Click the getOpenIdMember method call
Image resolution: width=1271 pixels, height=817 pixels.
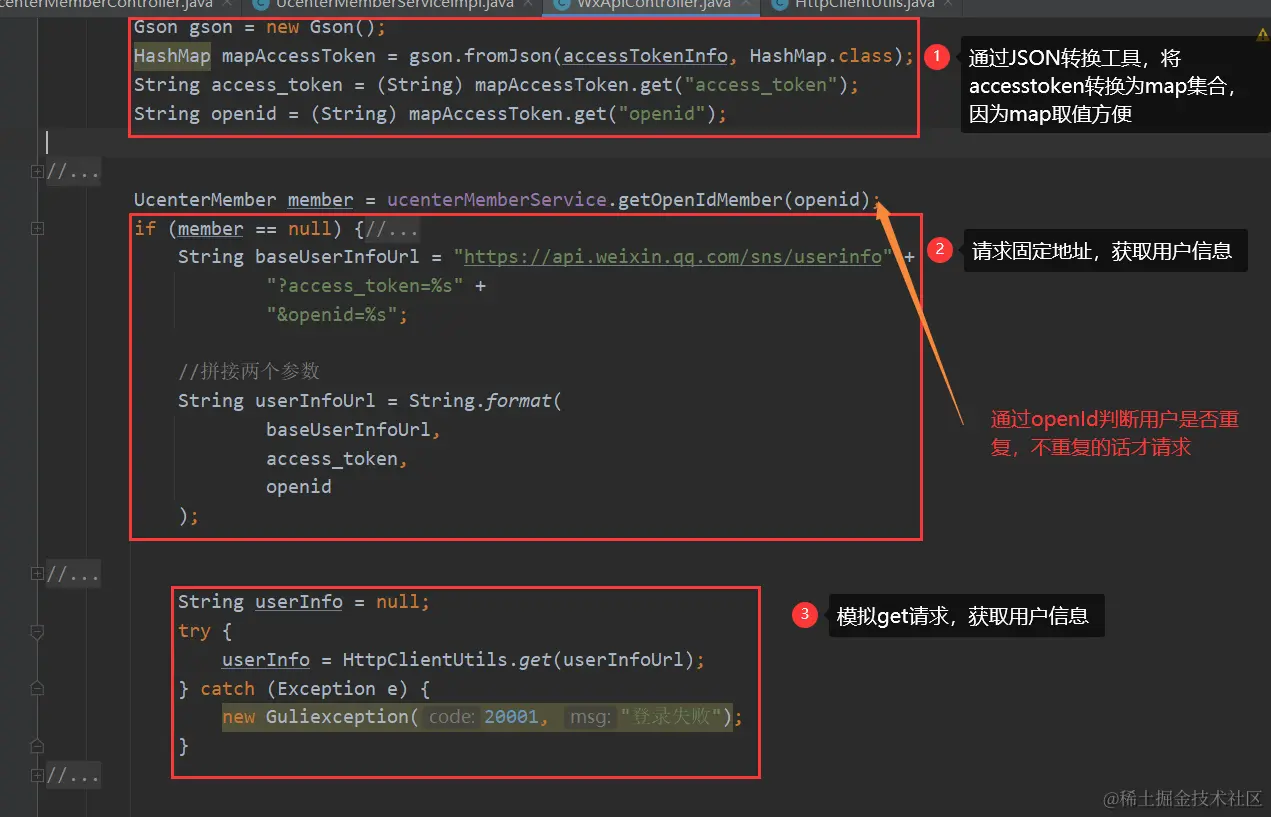(x=700, y=200)
